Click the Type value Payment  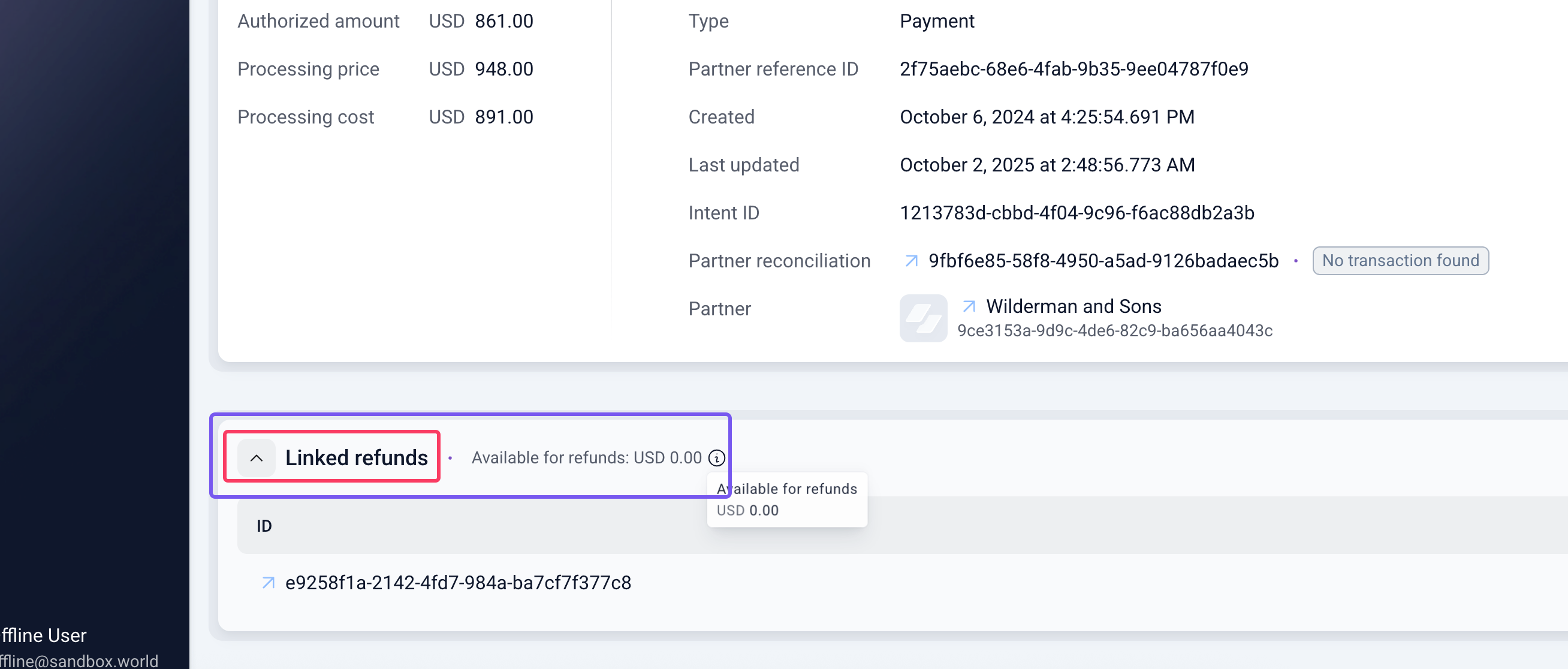coord(937,22)
